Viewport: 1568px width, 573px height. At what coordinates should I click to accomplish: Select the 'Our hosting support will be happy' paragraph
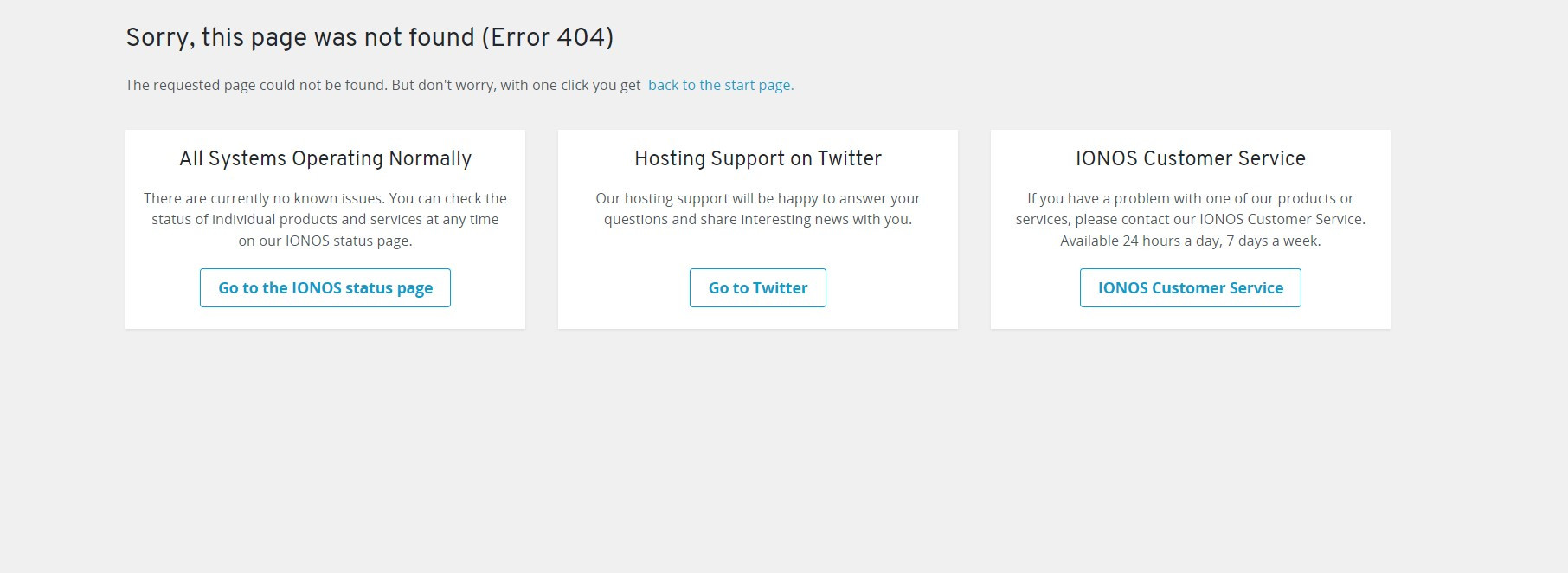point(758,209)
